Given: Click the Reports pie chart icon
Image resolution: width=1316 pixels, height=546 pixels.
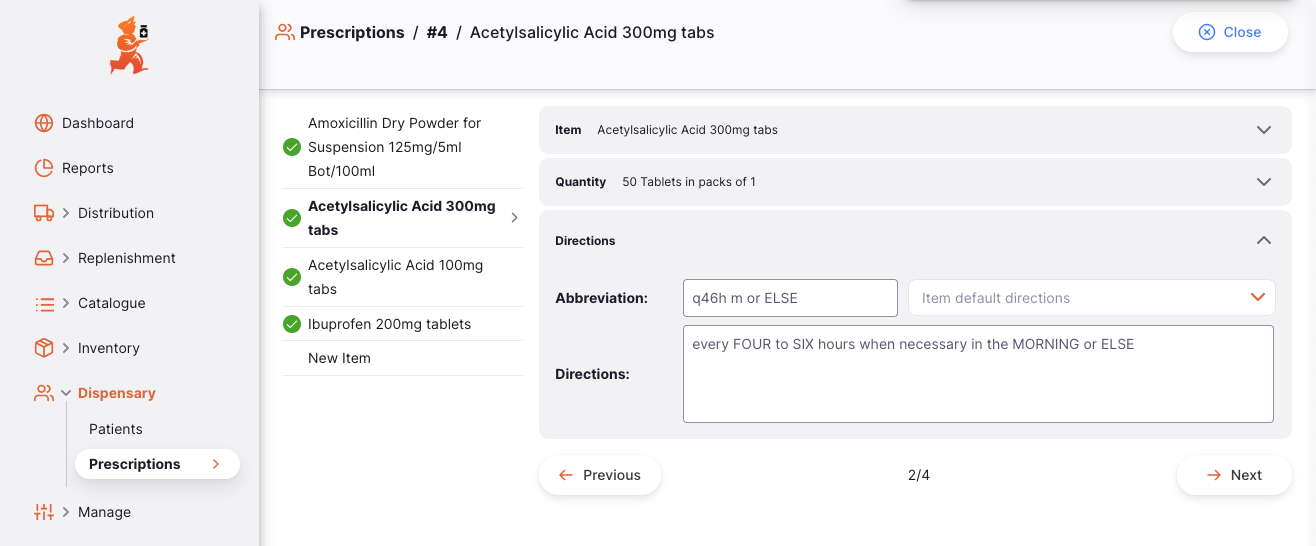Looking at the screenshot, I should point(44,168).
